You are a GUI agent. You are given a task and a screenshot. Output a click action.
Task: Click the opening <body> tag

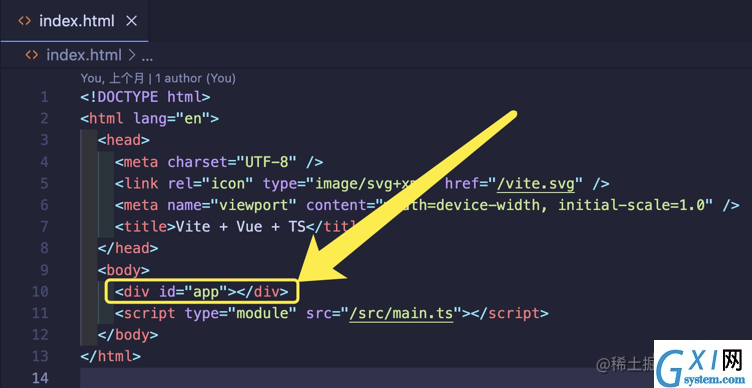coord(124,270)
